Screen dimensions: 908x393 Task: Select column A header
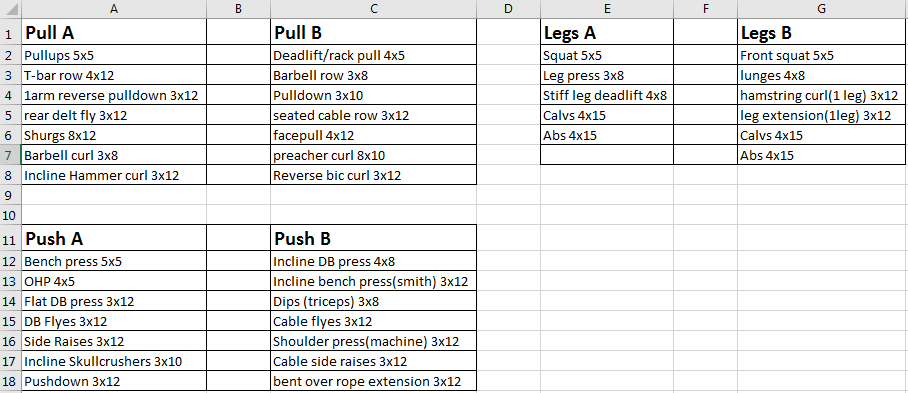pyautogui.click(x=114, y=9)
